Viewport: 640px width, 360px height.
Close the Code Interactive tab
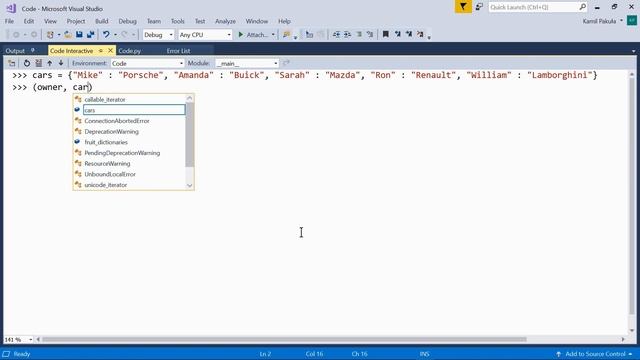(110, 51)
